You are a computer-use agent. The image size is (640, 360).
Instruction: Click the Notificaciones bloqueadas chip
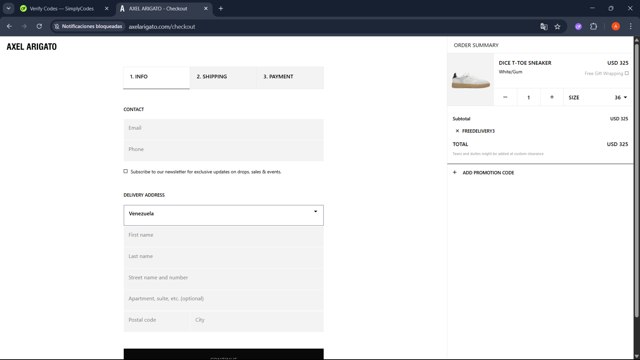[x=88, y=27]
